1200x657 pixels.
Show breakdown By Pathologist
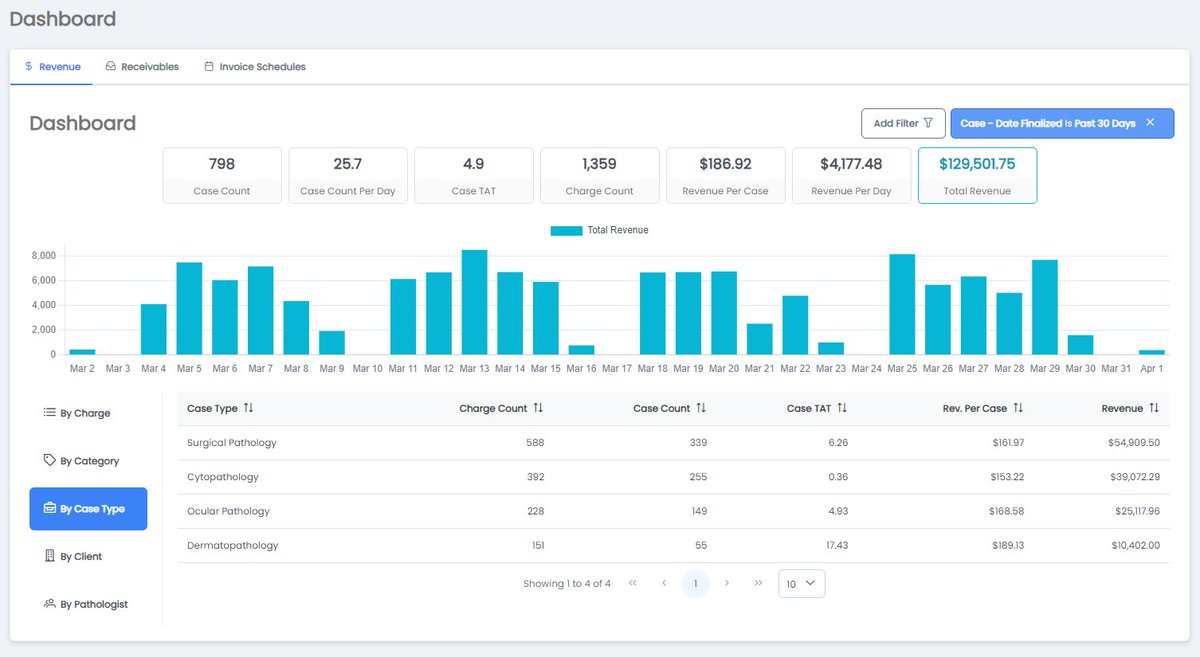[x=87, y=604]
